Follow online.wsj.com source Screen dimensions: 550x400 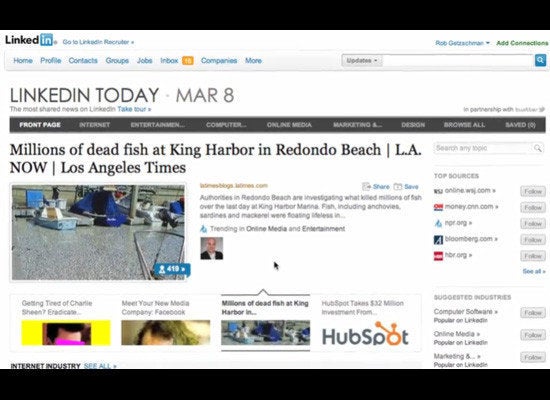533,191
